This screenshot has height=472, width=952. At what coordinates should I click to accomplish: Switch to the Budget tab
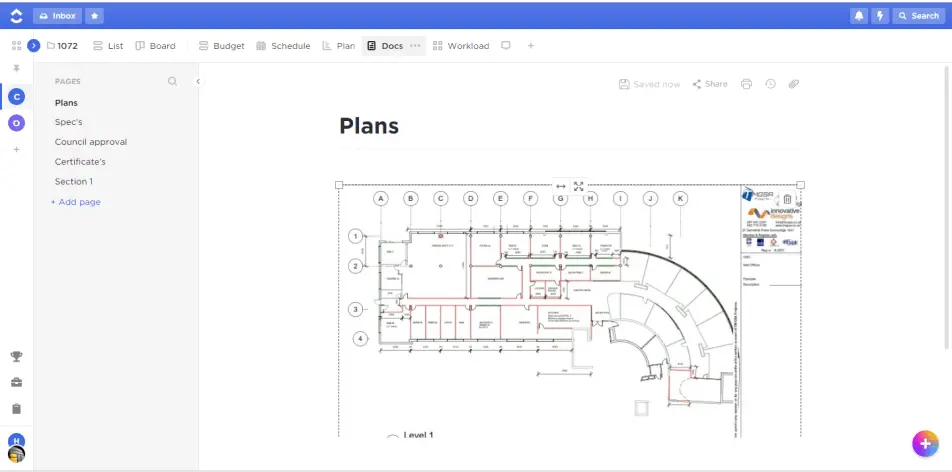222,46
